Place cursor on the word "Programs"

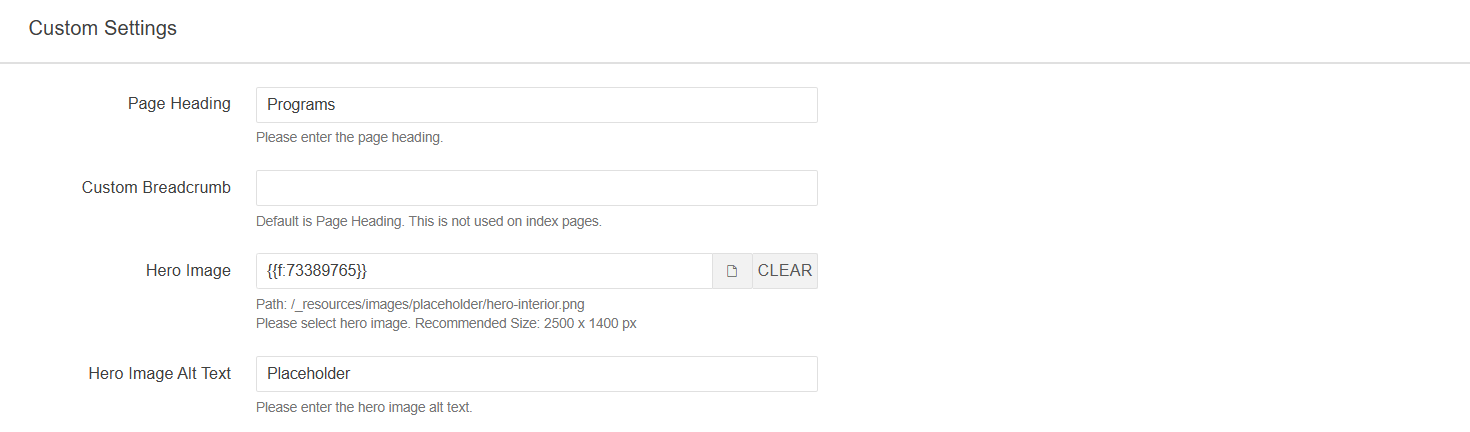coord(301,105)
